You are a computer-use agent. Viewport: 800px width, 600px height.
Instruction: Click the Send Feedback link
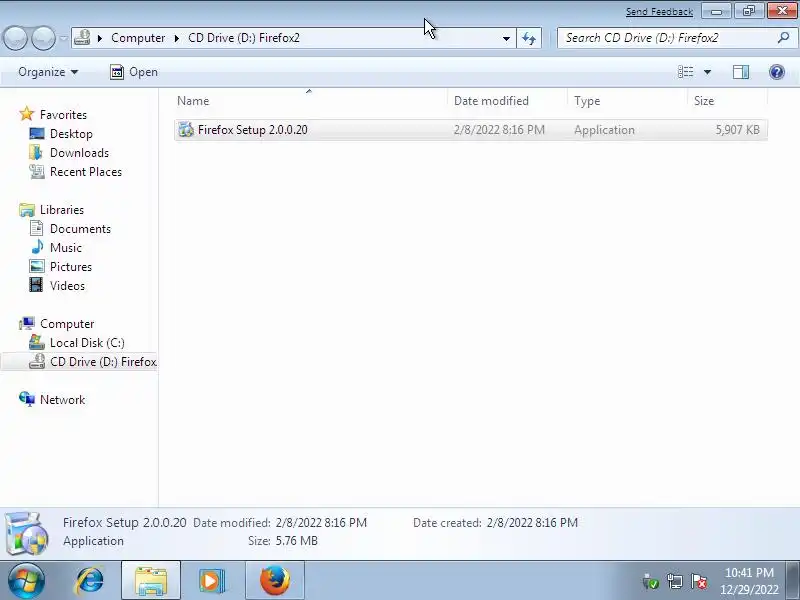click(659, 12)
